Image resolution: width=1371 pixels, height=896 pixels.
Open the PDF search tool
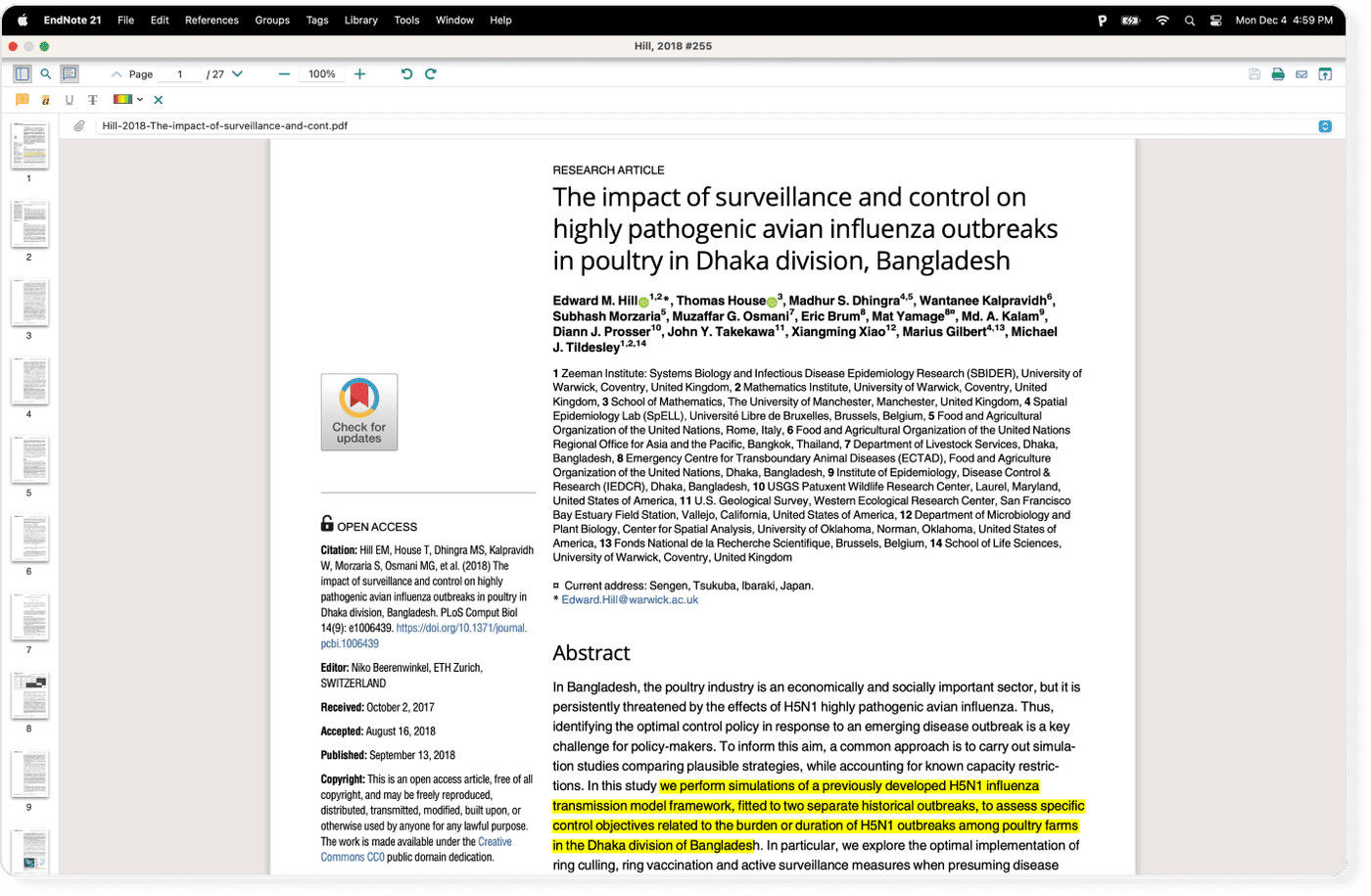(45, 73)
